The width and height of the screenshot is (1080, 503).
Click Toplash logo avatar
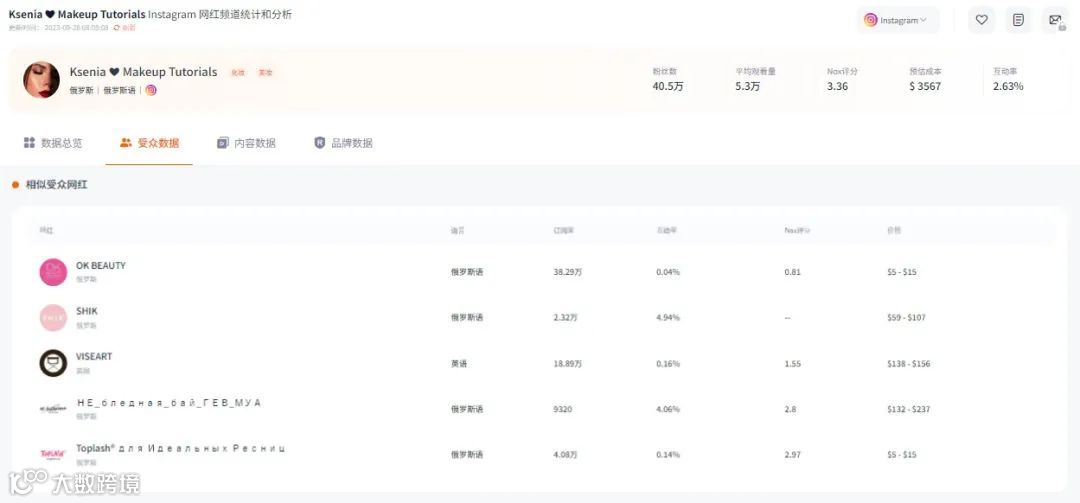click(53, 454)
